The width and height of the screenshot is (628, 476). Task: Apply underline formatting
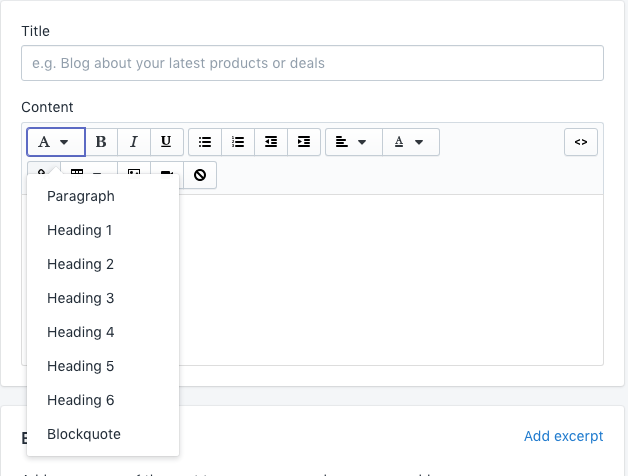(x=166, y=142)
